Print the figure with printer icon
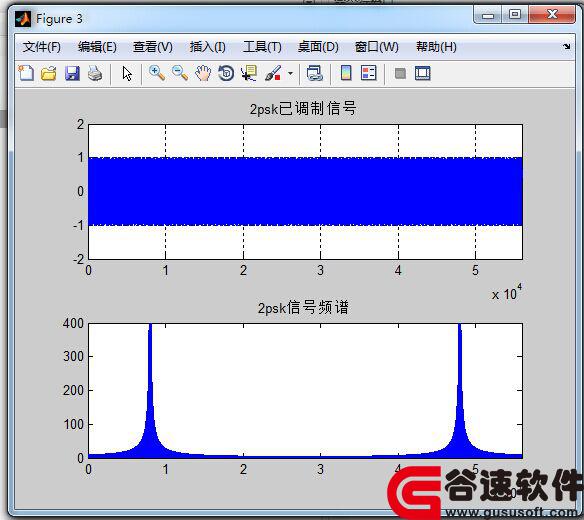The width and height of the screenshot is (584, 520). point(95,73)
